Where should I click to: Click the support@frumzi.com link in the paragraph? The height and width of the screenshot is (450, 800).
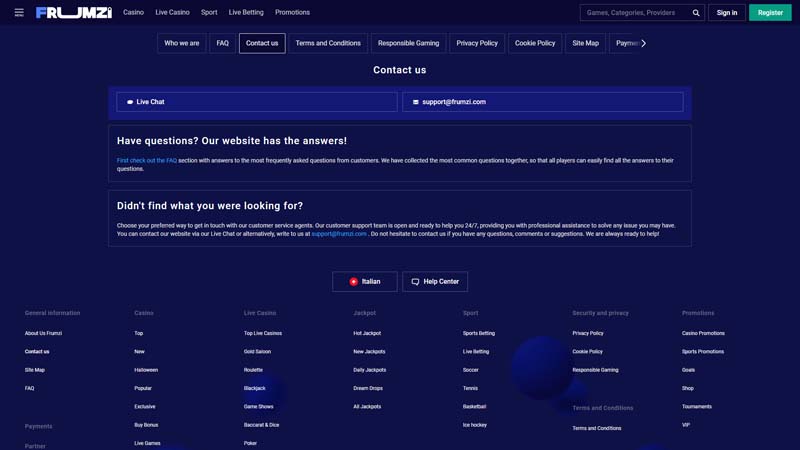click(x=339, y=234)
